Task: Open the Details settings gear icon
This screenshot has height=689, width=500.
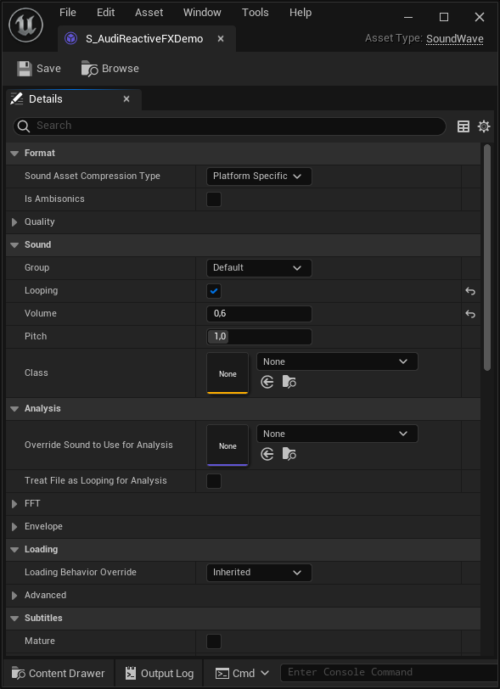Action: point(484,127)
